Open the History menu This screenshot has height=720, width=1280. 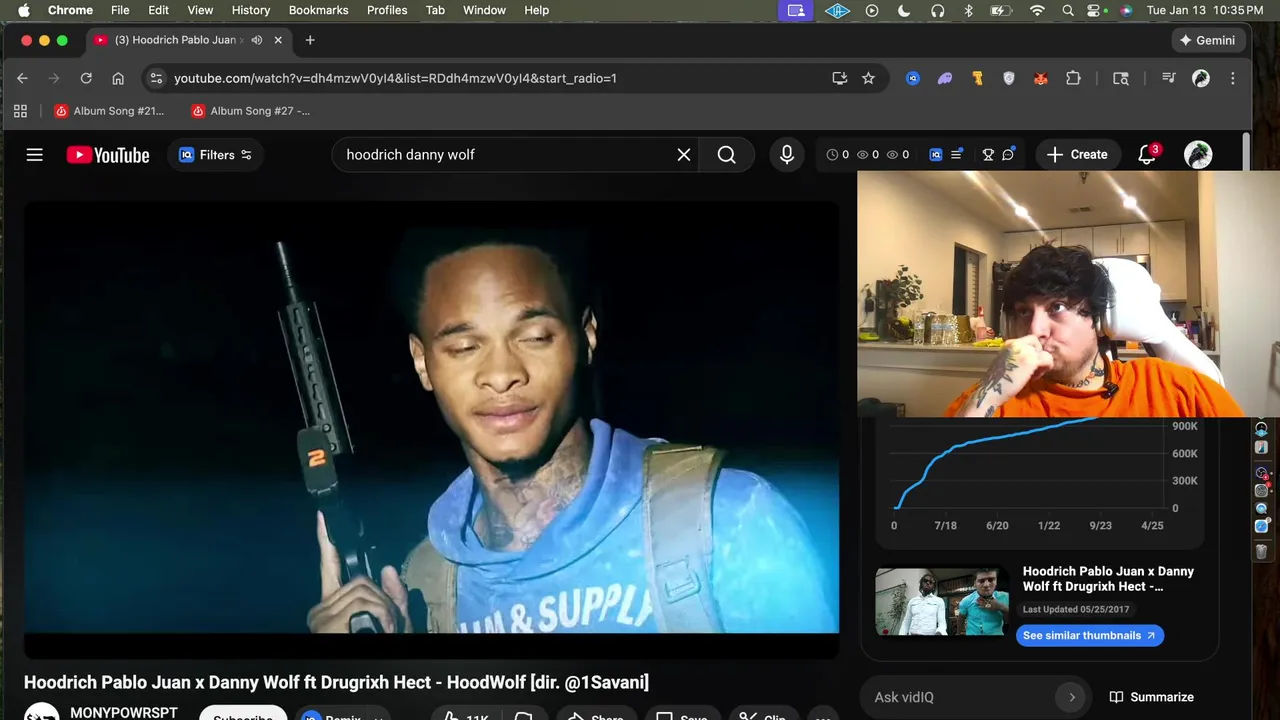point(251,10)
